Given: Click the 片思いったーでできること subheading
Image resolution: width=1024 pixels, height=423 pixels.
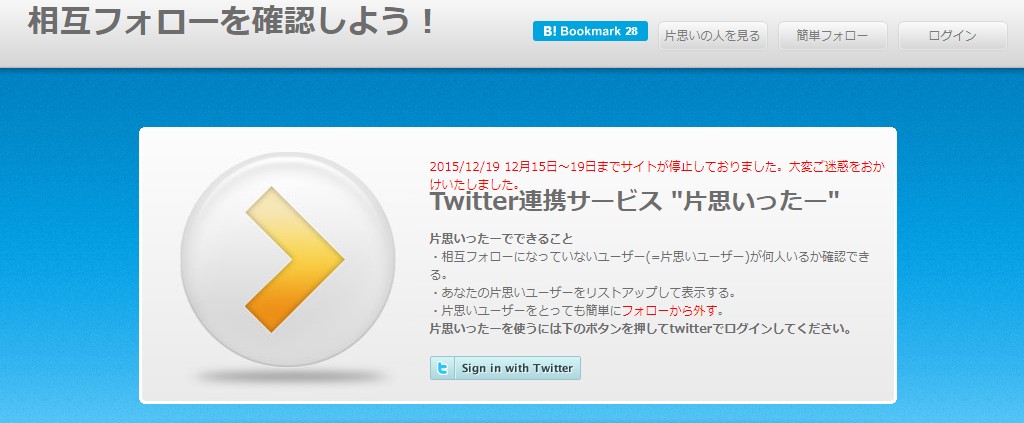Looking at the screenshot, I should pyautogui.click(x=501, y=239).
